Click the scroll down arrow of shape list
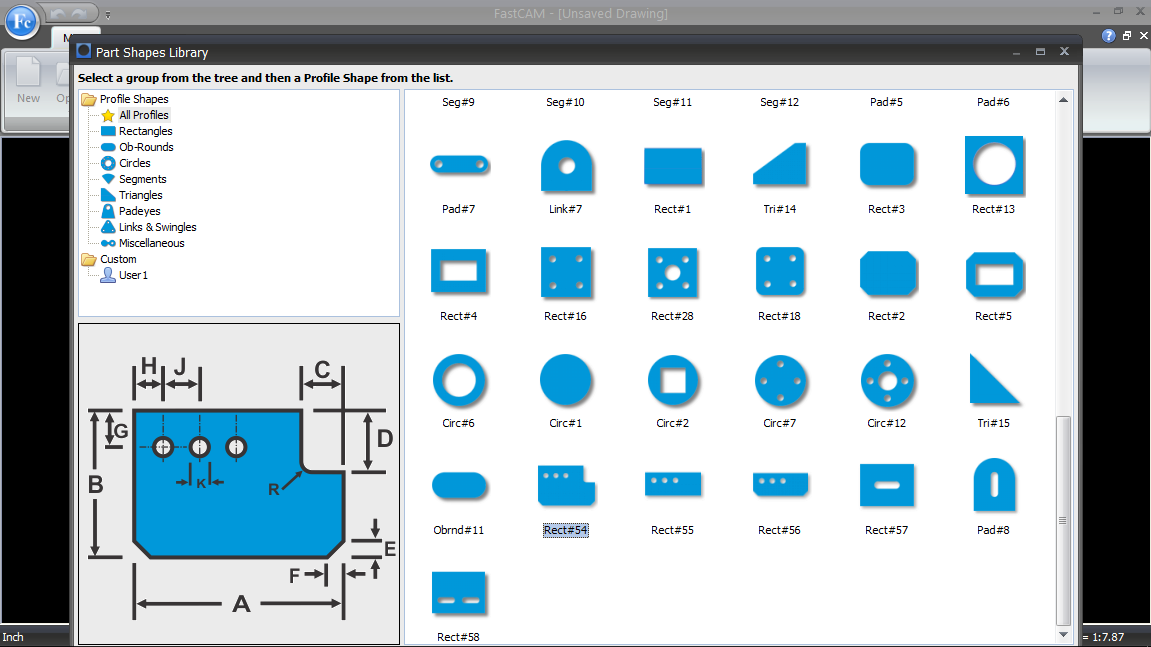 click(1063, 635)
